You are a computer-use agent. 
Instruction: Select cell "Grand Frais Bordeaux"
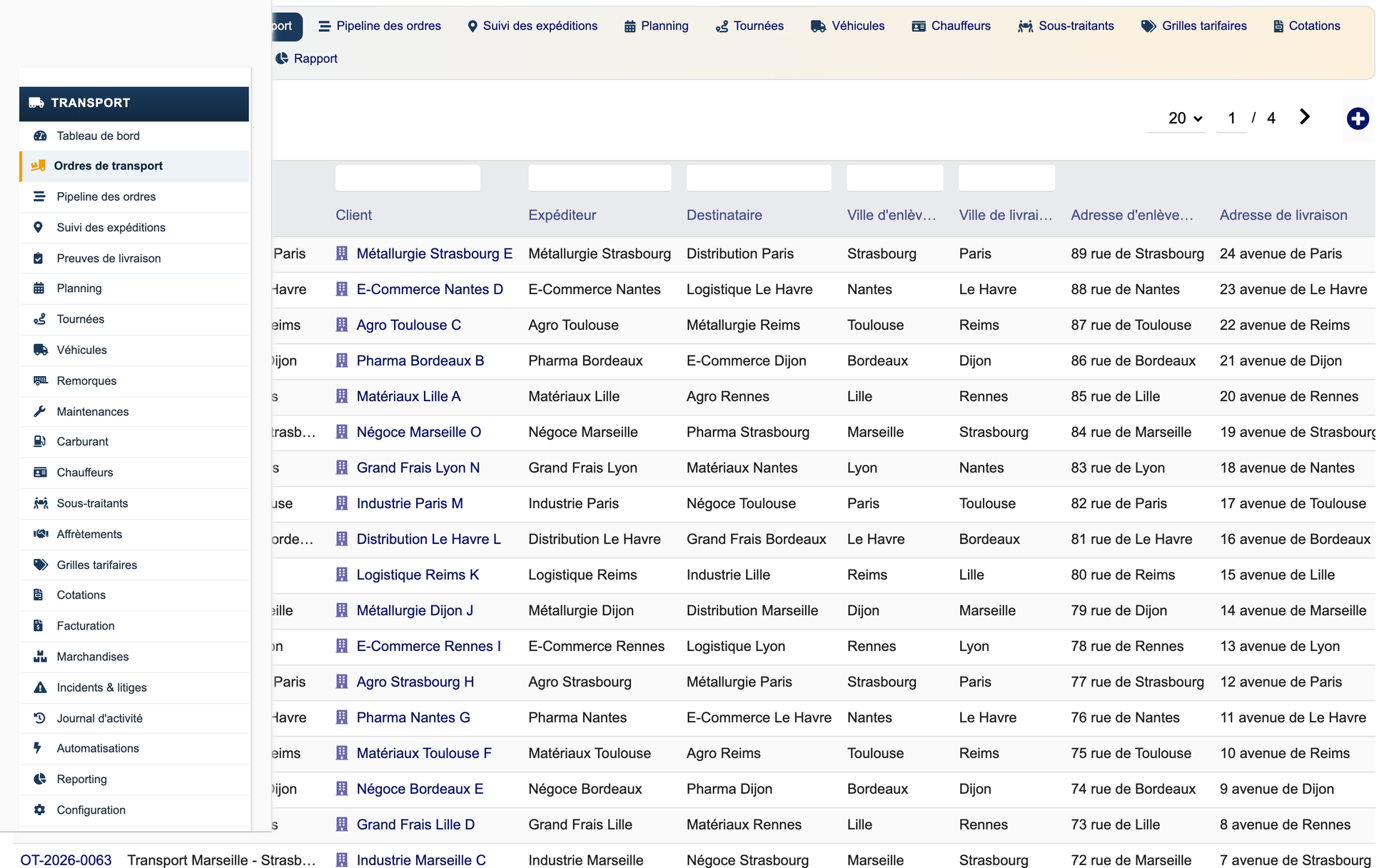tap(756, 539)
